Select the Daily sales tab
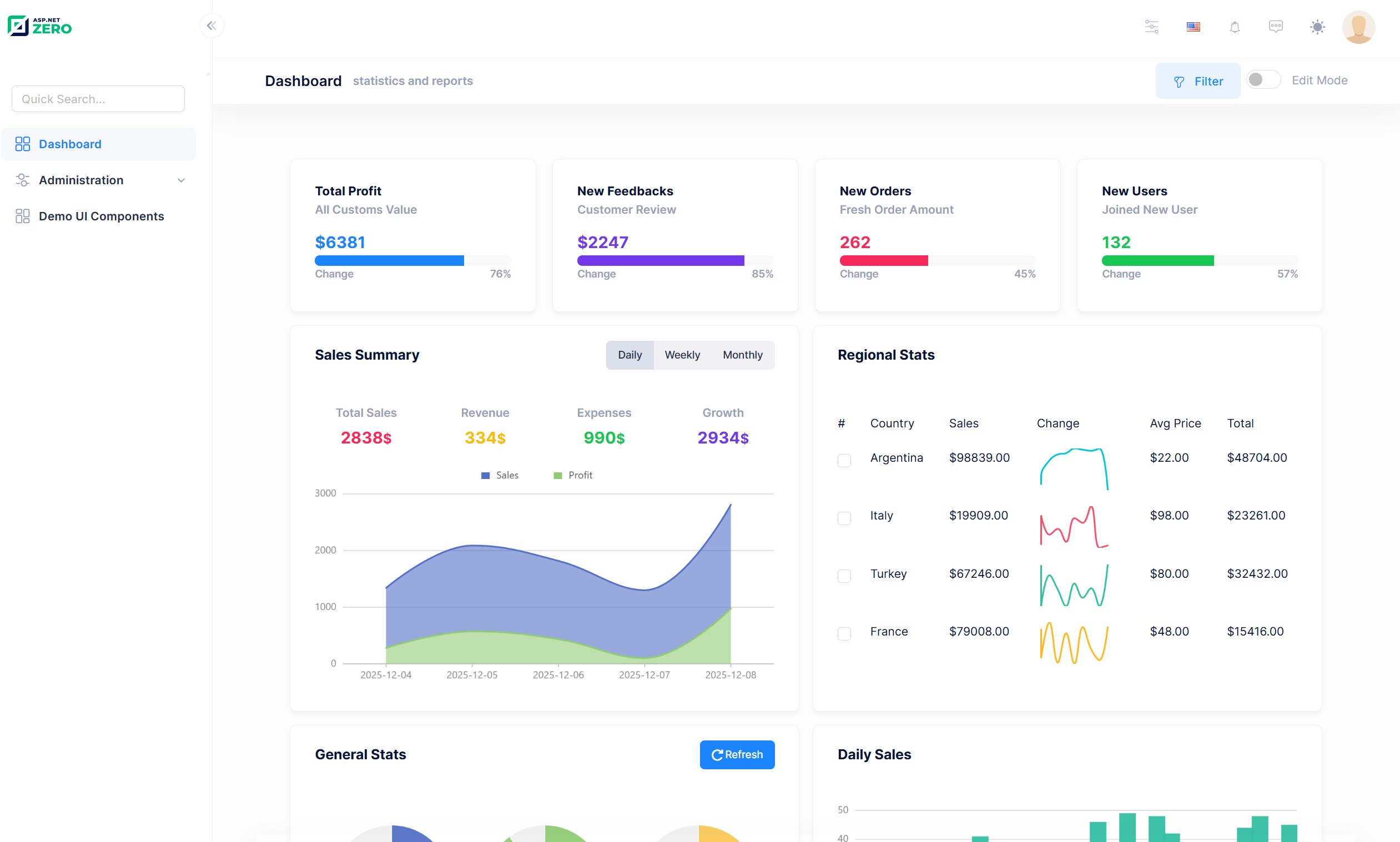 pyautogui.click(x=630, y=355)
